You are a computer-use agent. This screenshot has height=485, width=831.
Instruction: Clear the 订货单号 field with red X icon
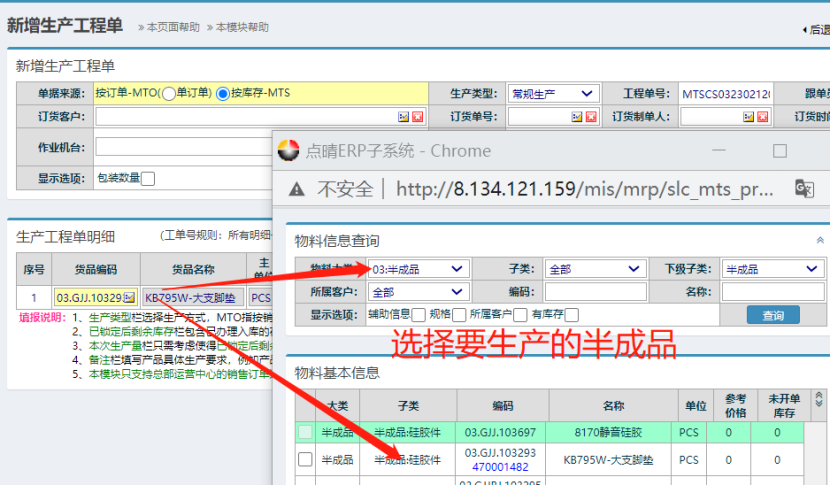point(591,117)
